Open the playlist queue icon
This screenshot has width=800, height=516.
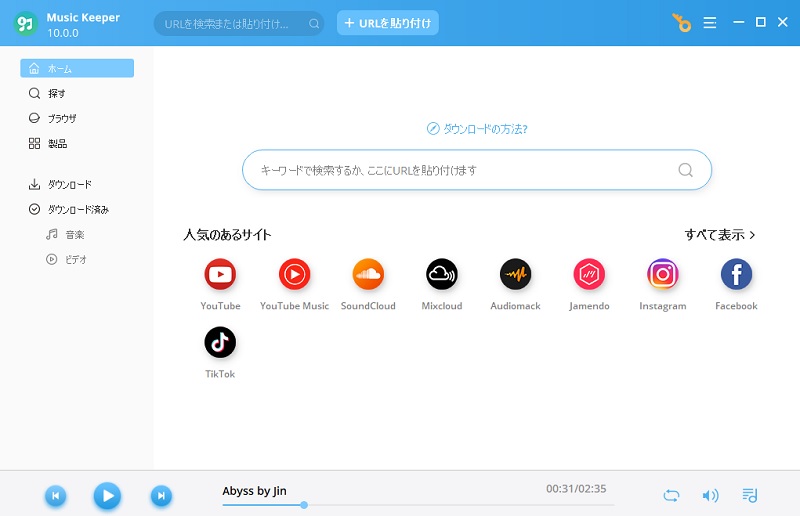(749, 495)
